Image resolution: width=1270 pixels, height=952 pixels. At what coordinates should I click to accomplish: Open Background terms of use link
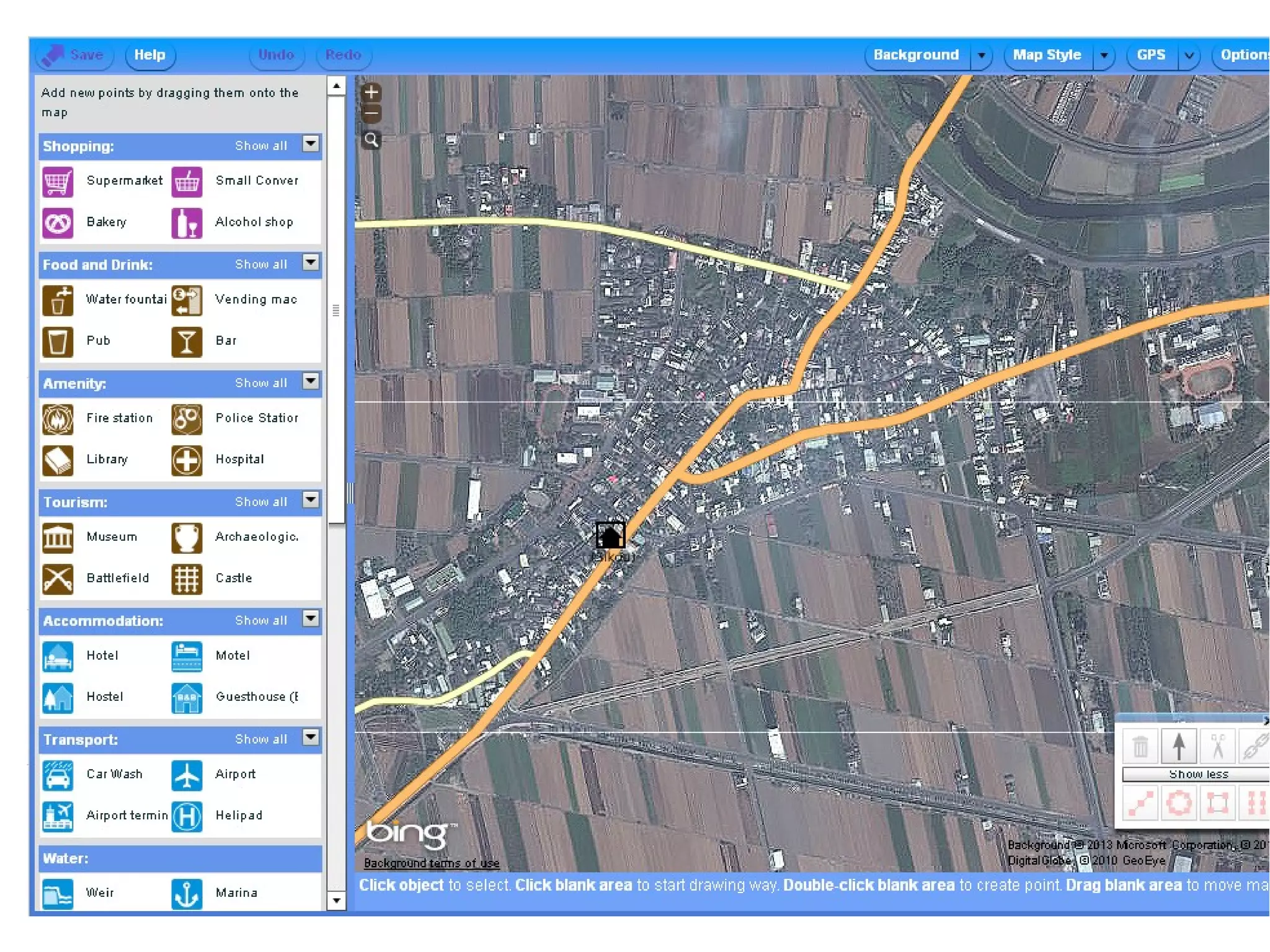click(431, 863)
